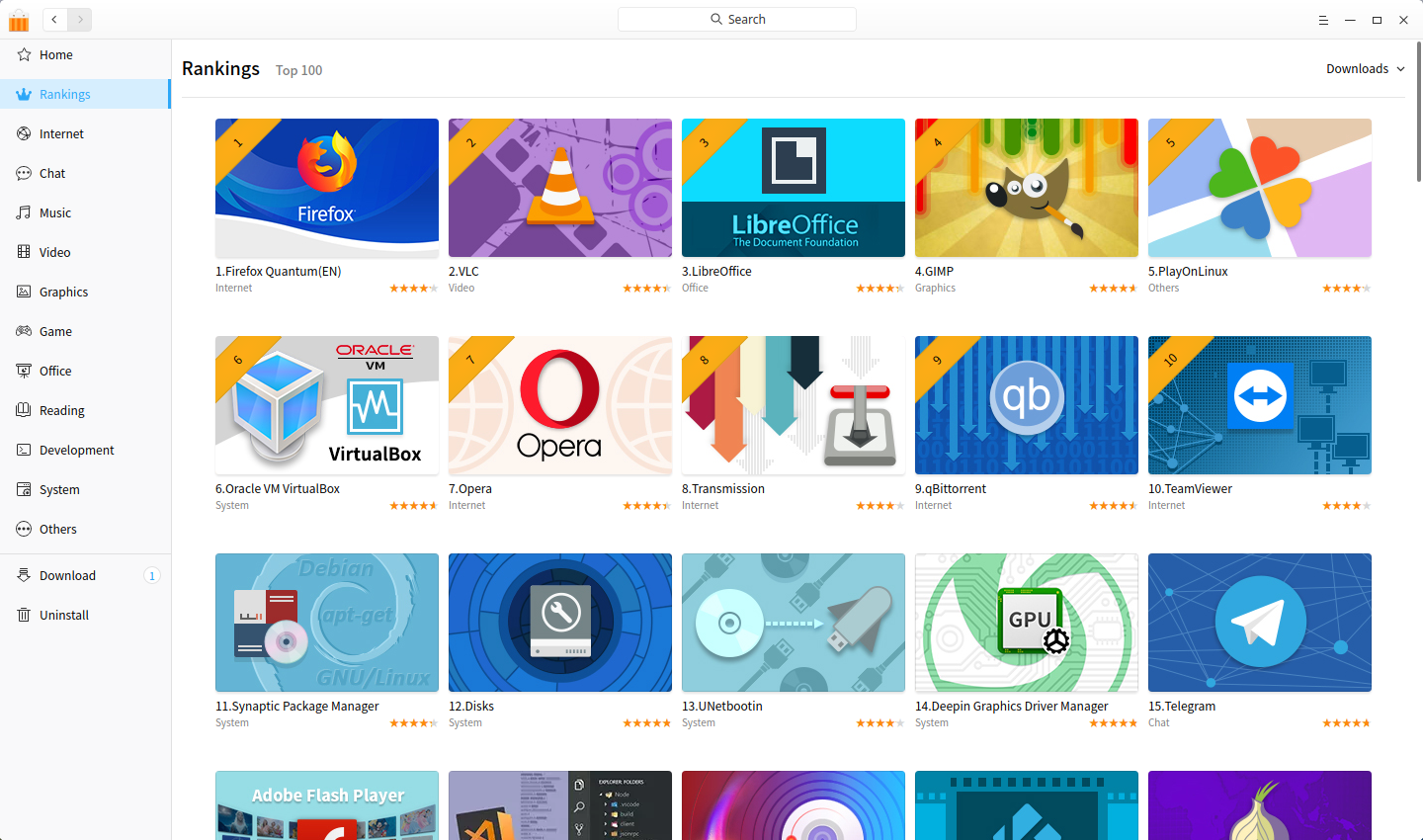Click the 9.qBittorrent title text
Viewport: 1423px width, 840px height.
point(951,489)
